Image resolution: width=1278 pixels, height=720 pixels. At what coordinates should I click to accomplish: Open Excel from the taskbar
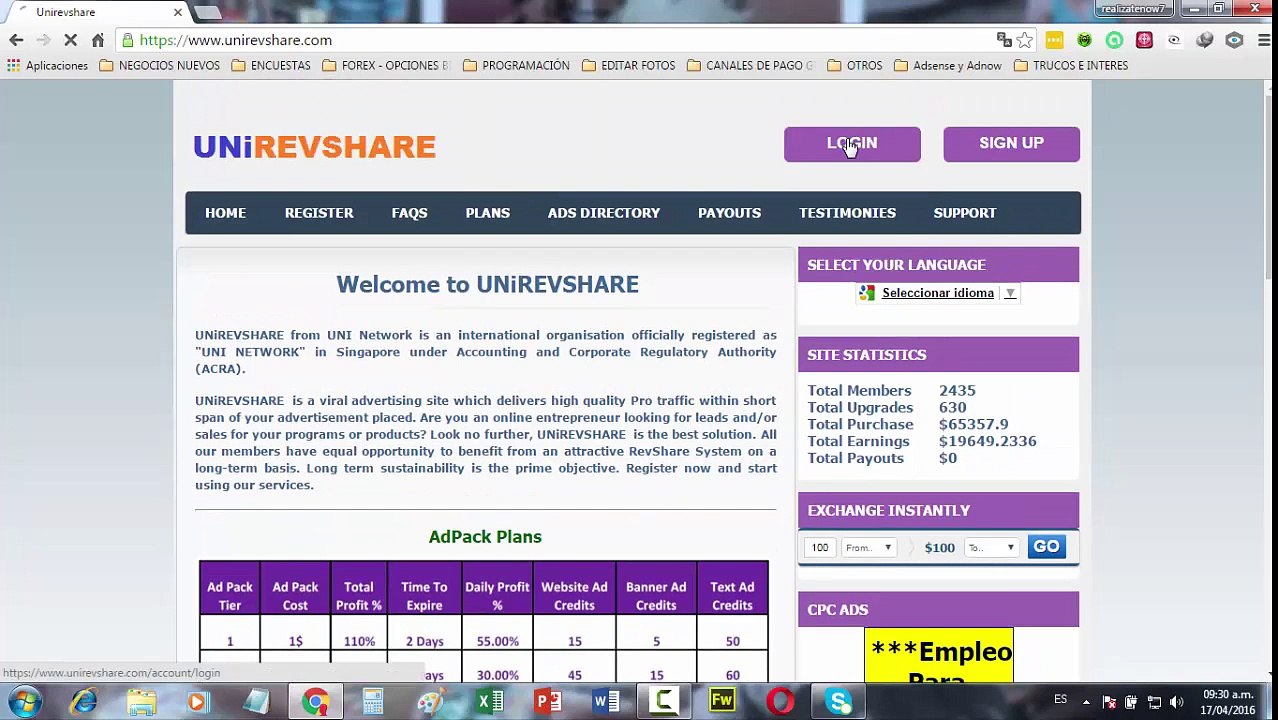pos(489,701)
